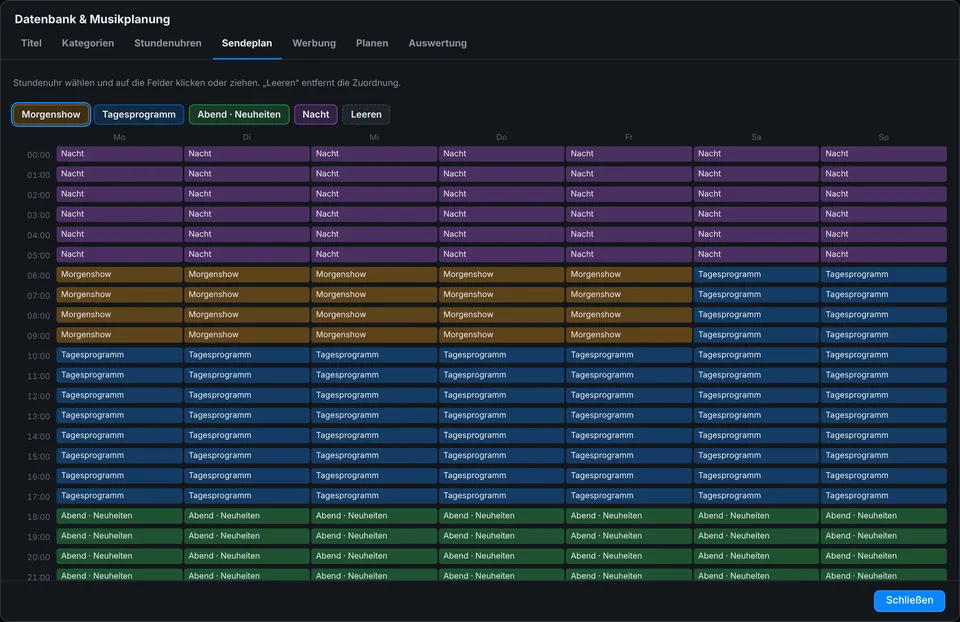Open the Werbung tab
The image size is (960, 622).
pyautogui.click(x=314, y=43)
